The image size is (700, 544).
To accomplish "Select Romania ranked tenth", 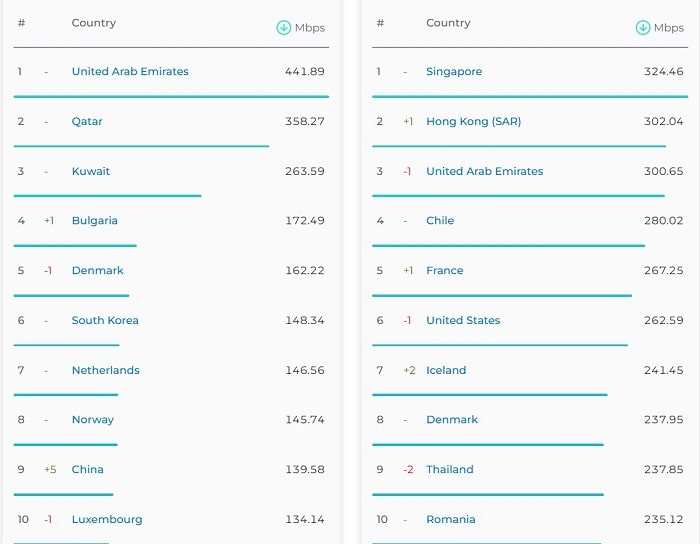I will 451,520.
